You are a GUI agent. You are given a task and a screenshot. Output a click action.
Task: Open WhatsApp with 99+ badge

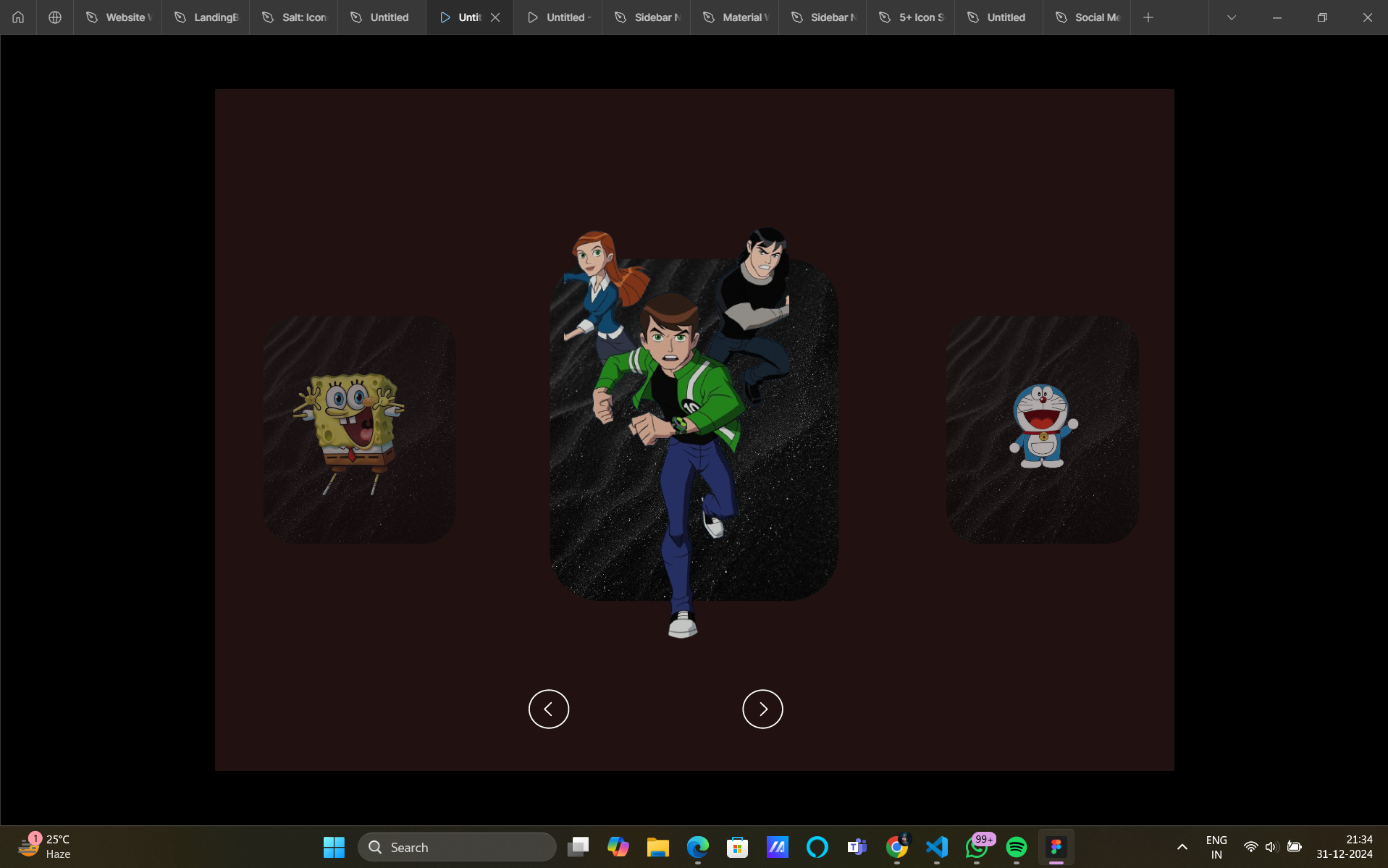pyautogui.click(x=977, y=847)
